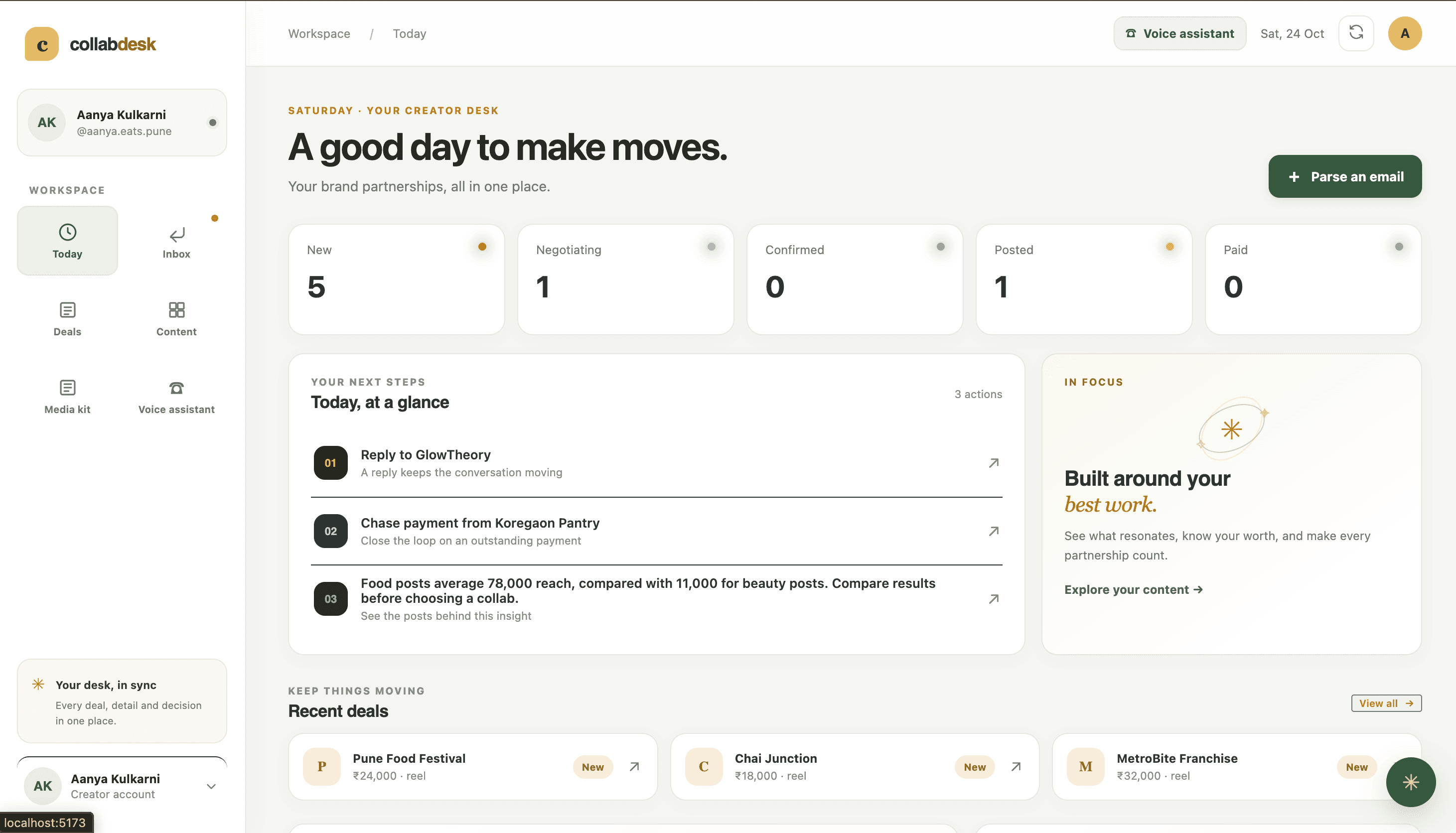1456x833 pixels.
Task: Open arrow for Chase payment from Koregaon Pantry
Action: [x=994, y=531]
